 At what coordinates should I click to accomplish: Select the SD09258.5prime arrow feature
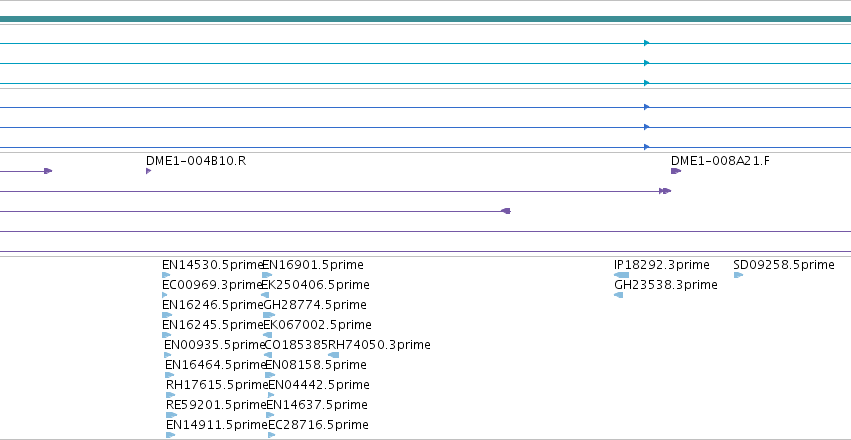(738, 275)
